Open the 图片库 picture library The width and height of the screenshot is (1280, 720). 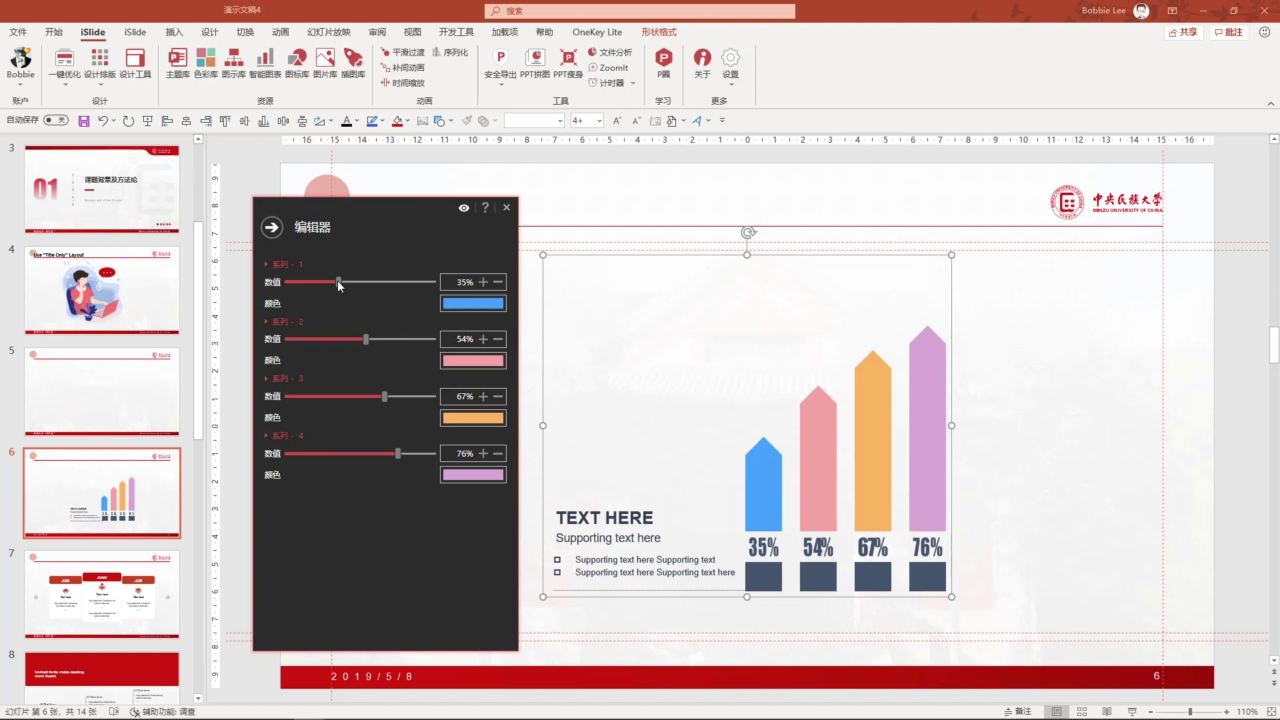[x=325, y=63]
